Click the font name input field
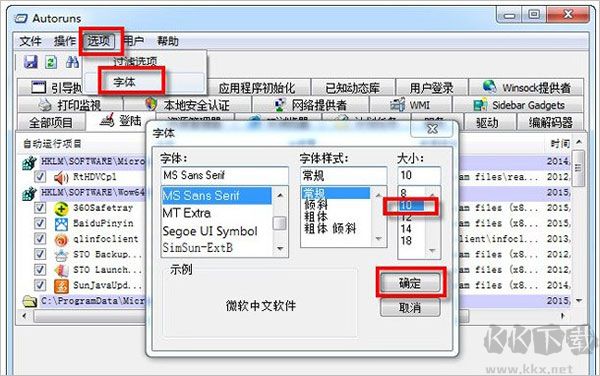This screenshot has width=600, height=376. [x=225, y=176]
